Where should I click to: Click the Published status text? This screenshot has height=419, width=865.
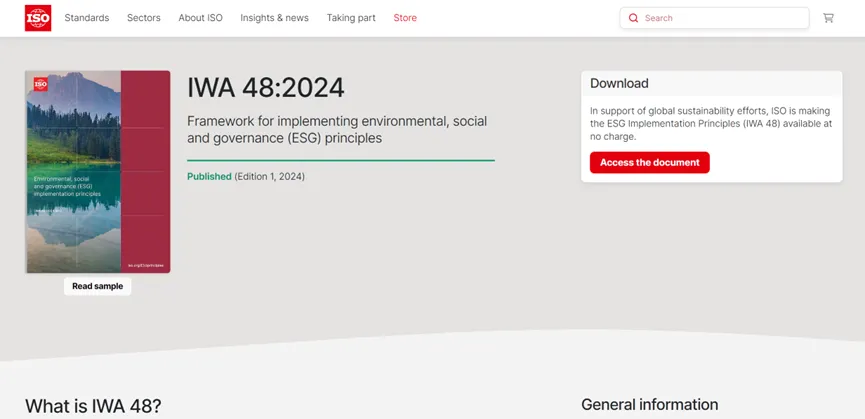[x=209, y=176]
